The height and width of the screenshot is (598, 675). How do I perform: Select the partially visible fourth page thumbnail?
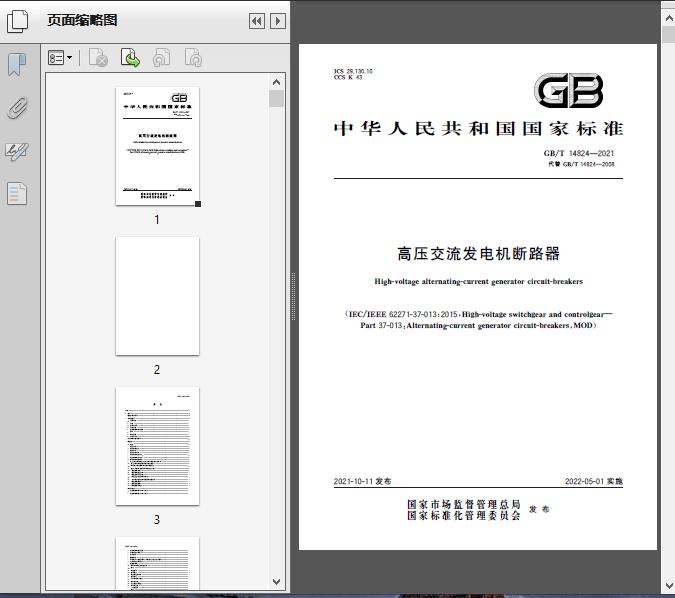[157, 563]
